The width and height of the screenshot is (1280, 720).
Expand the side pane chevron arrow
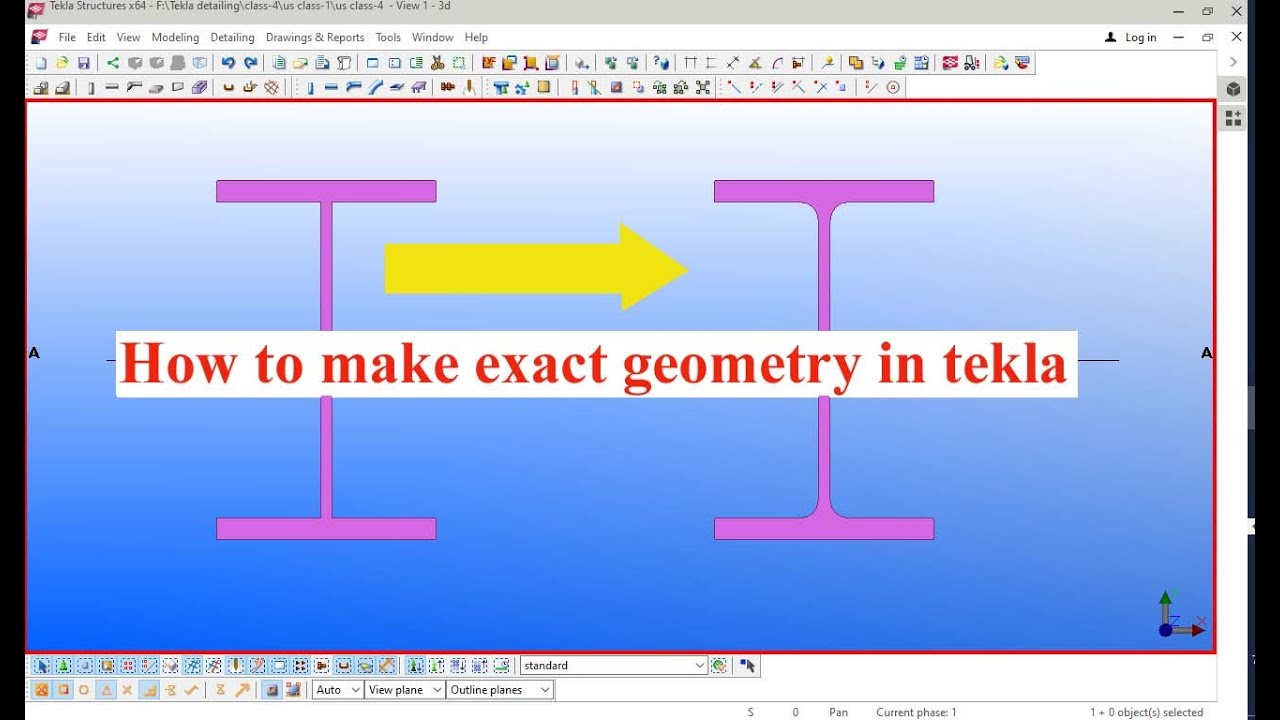click(x=1234, y=61)
